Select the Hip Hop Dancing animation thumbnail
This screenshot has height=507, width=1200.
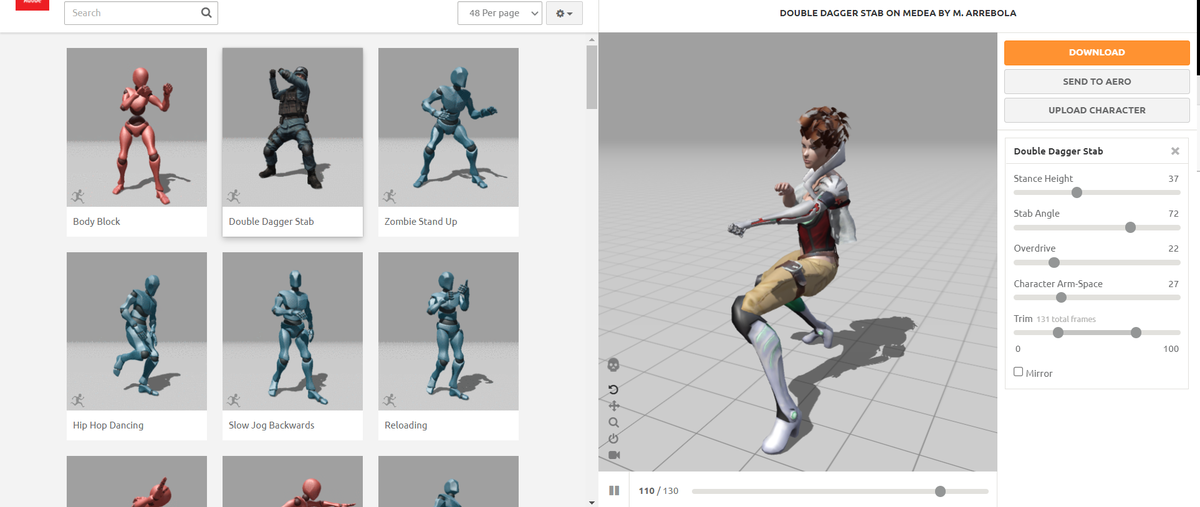(137, 331)
